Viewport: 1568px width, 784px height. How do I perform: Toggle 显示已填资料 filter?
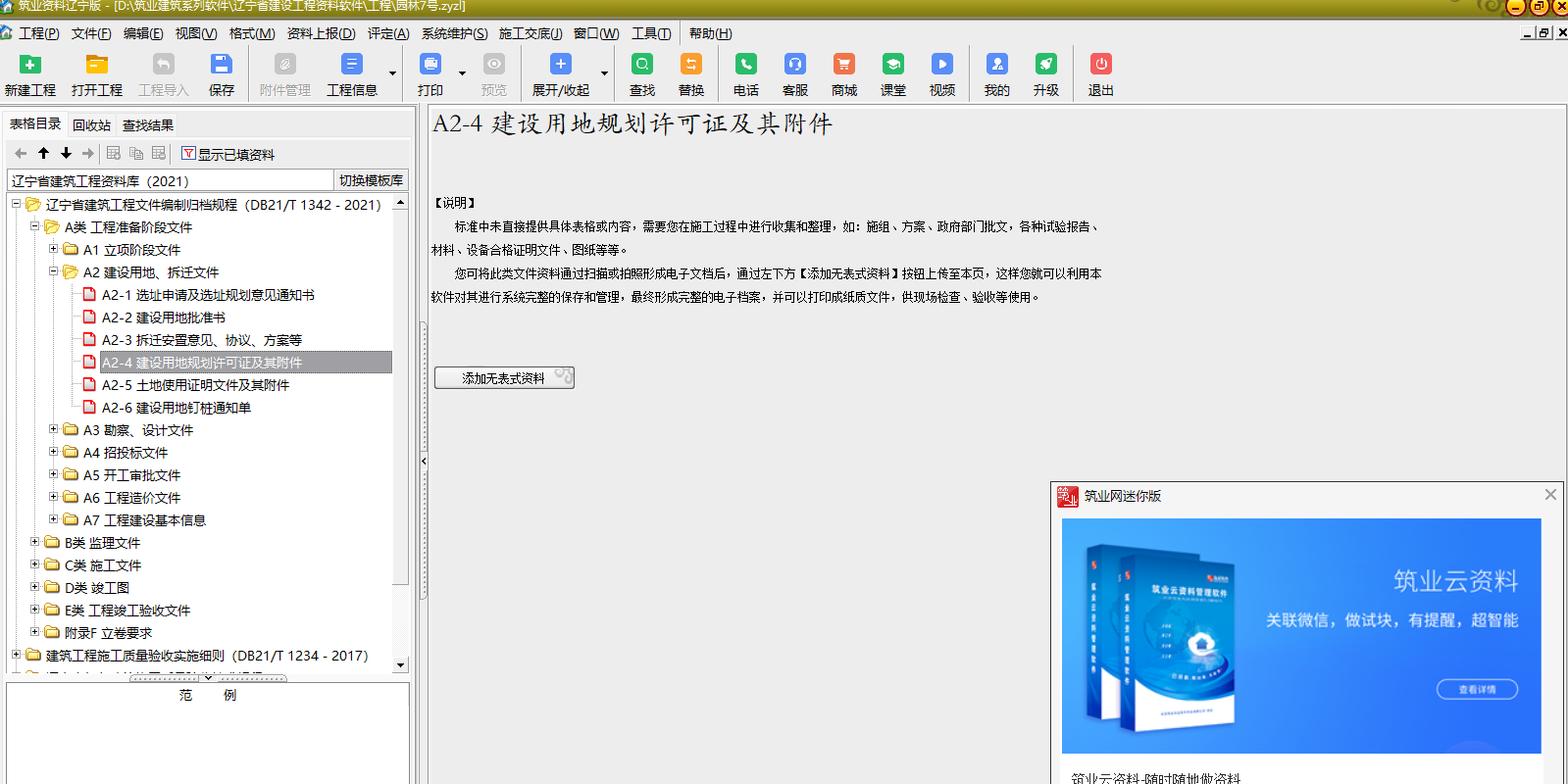[x=228, y=154]
